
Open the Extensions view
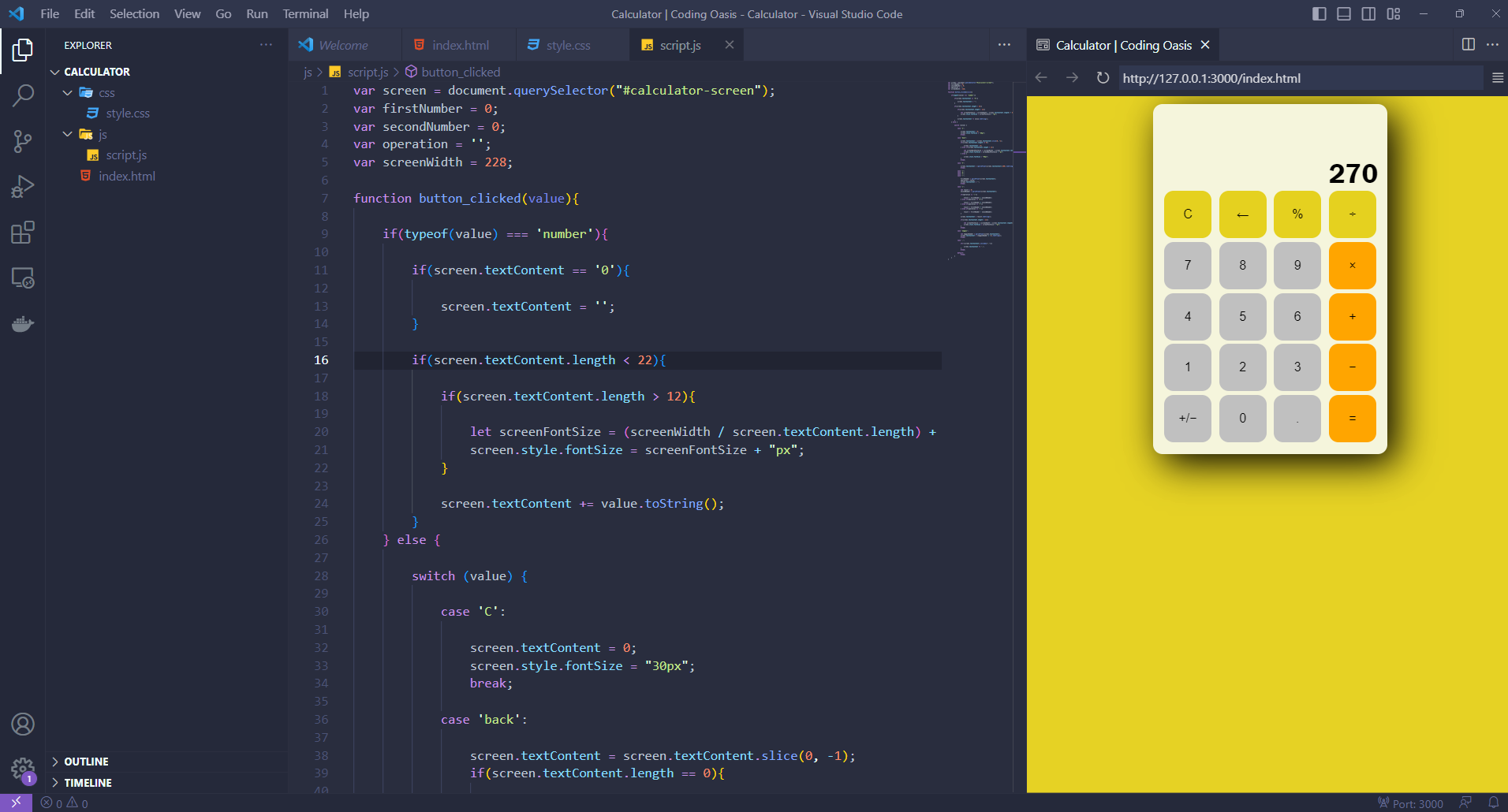click(23, 233)
